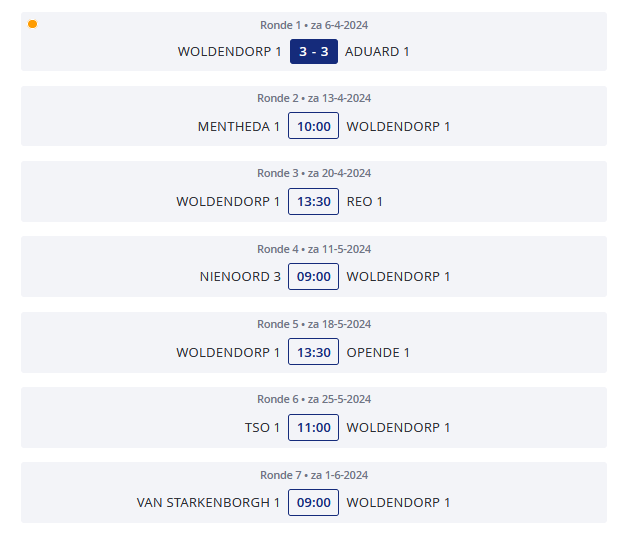Open the 3 - 3 score badge
This screenshot has width=627, height=533.
(x=314, y=52)
